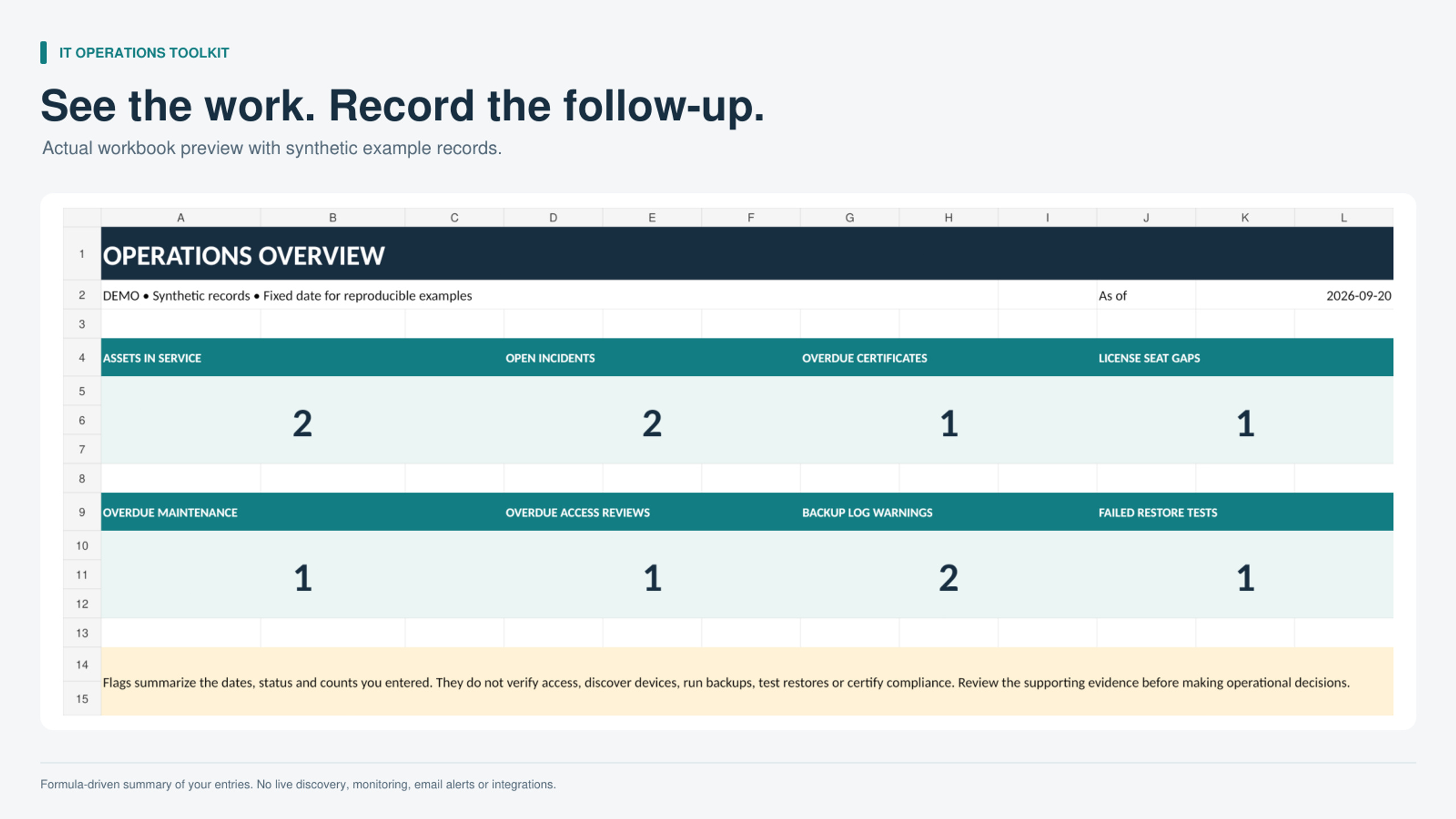Viewport: 1456px width, 819px height.
Task: Select column header L
Action: [1344, 217]
